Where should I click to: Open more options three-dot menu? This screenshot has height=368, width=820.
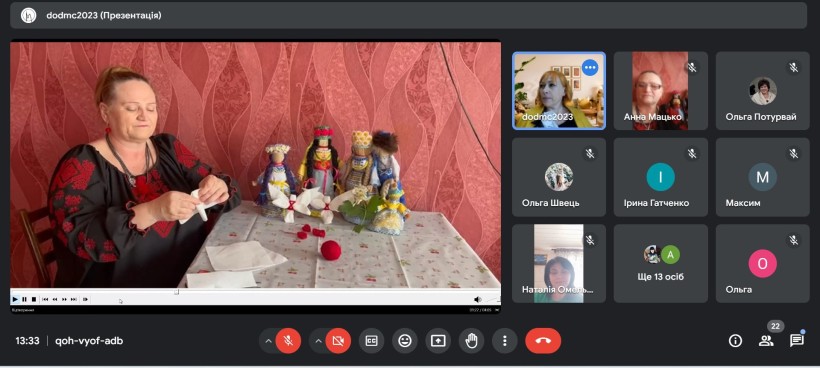click(505, 341)
